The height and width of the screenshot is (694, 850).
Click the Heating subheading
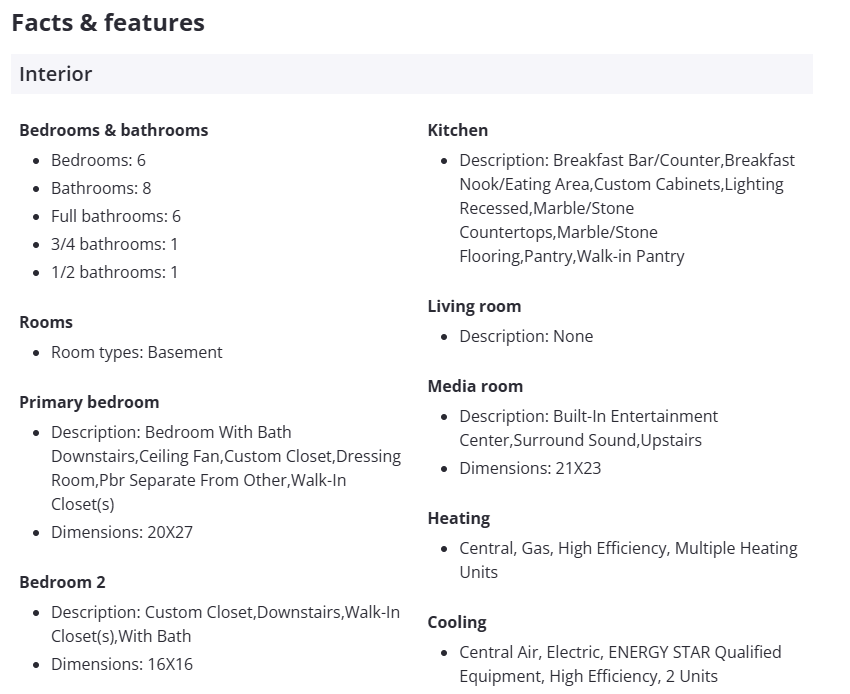[459, 518]
